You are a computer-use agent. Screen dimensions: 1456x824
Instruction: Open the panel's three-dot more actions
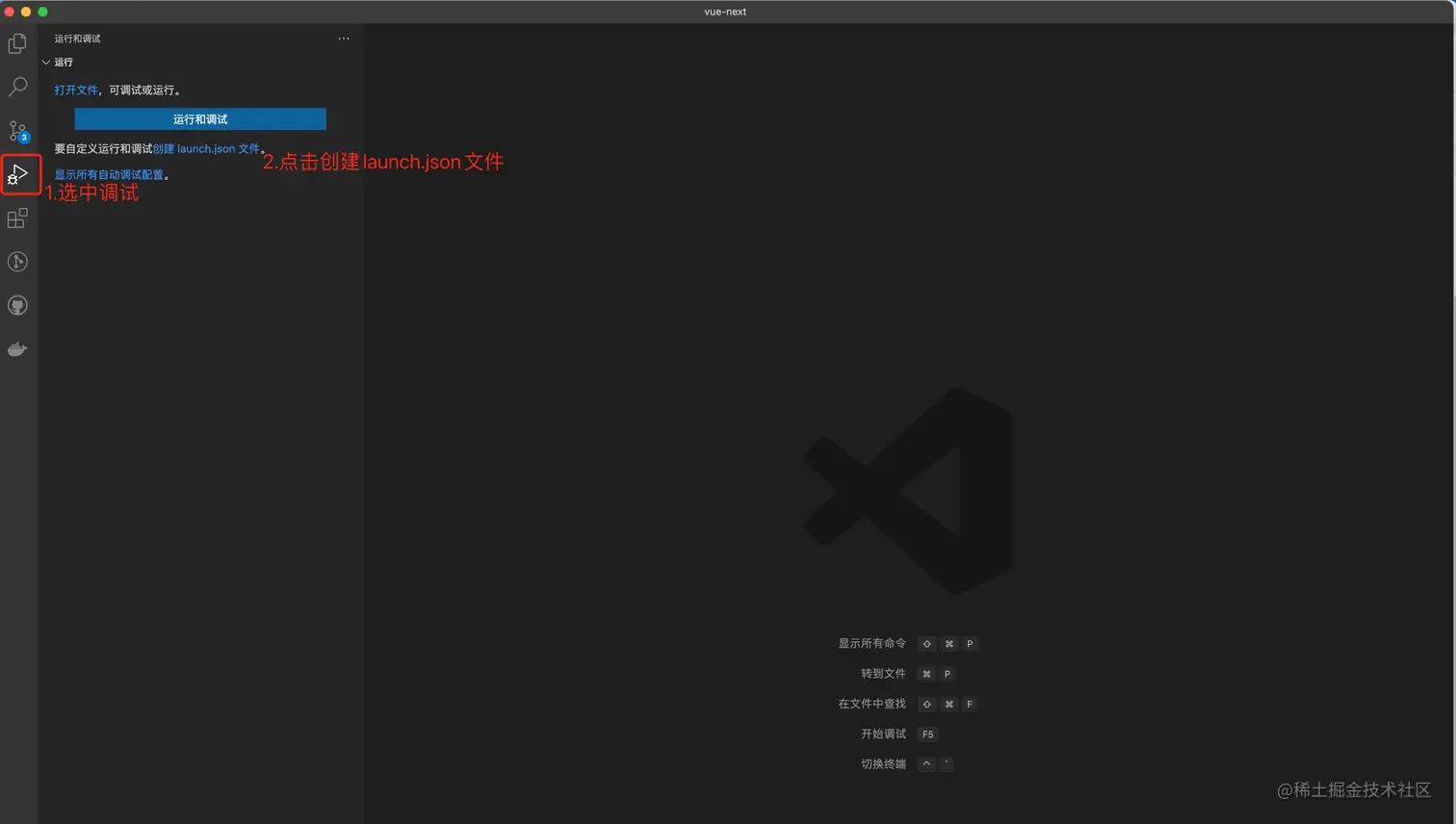344,39
